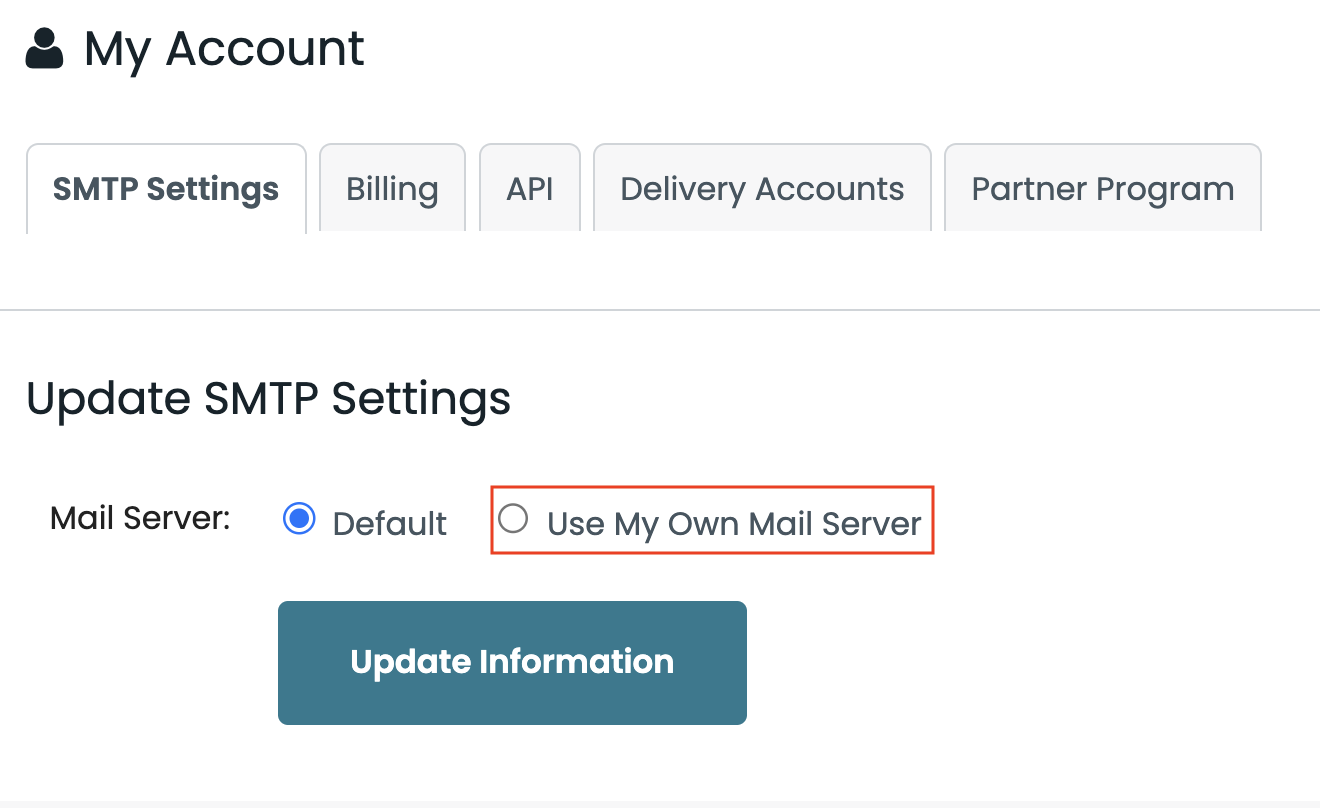Click the My Account page title text
The height and width of the screenshot is (808, 1320).
tap(224, 48)
